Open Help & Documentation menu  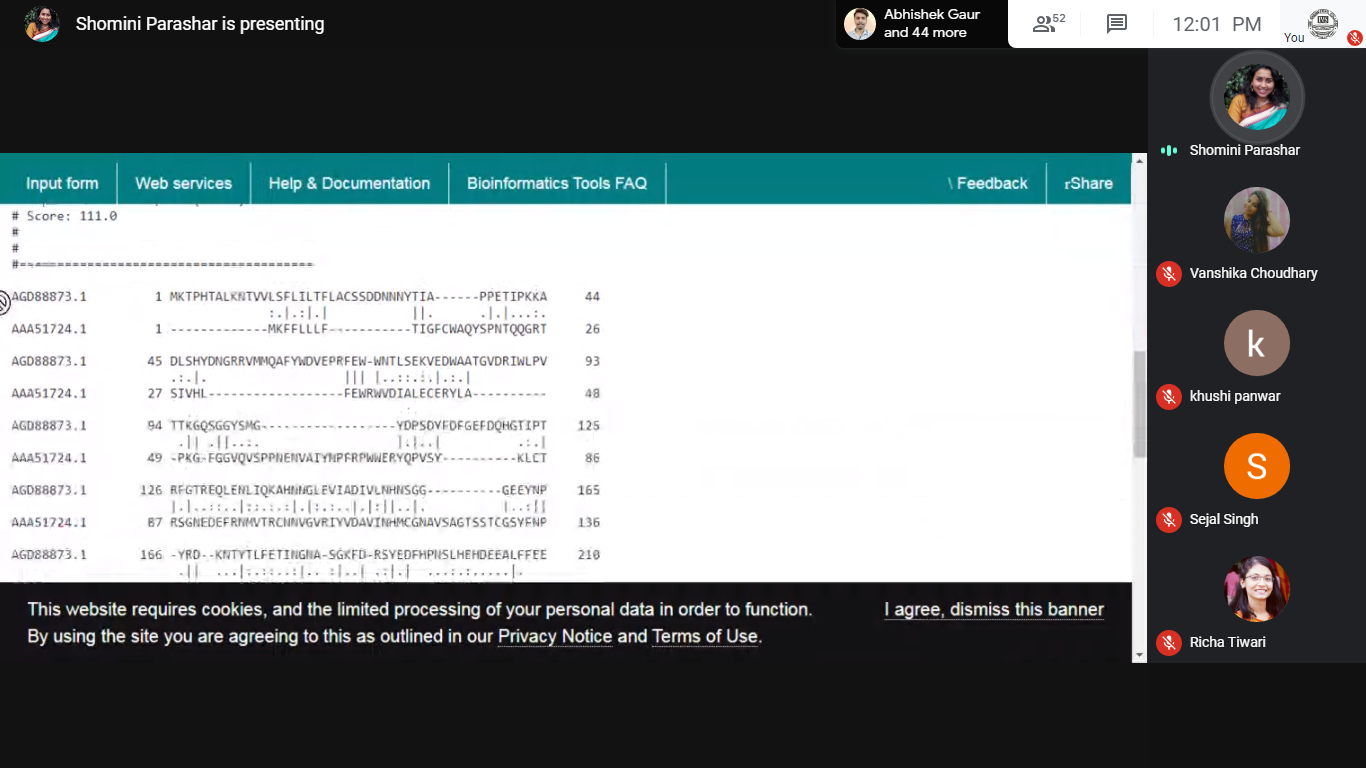349,183
